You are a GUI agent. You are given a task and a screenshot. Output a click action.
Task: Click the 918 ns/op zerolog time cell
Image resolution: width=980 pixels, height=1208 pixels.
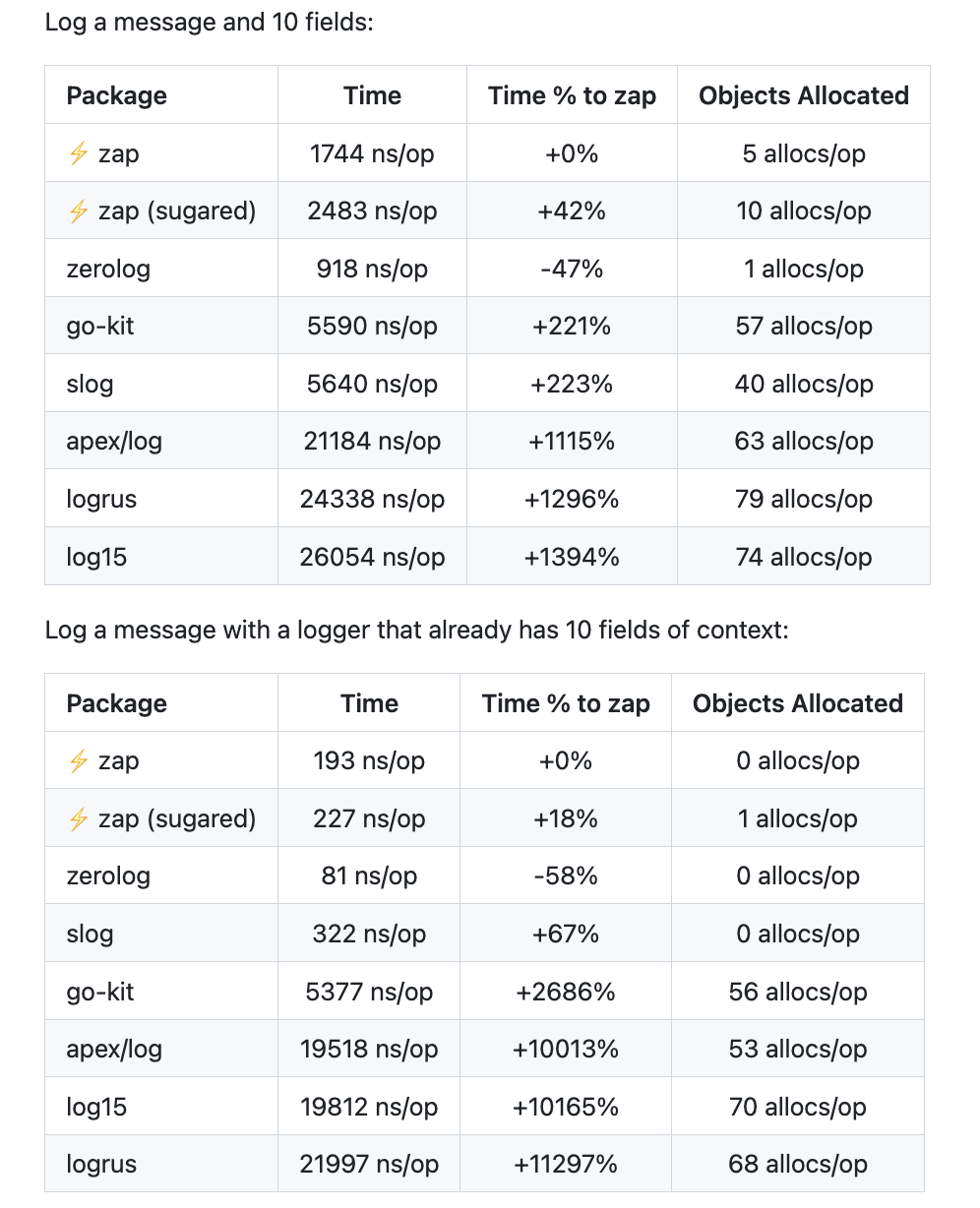point(372,269)
